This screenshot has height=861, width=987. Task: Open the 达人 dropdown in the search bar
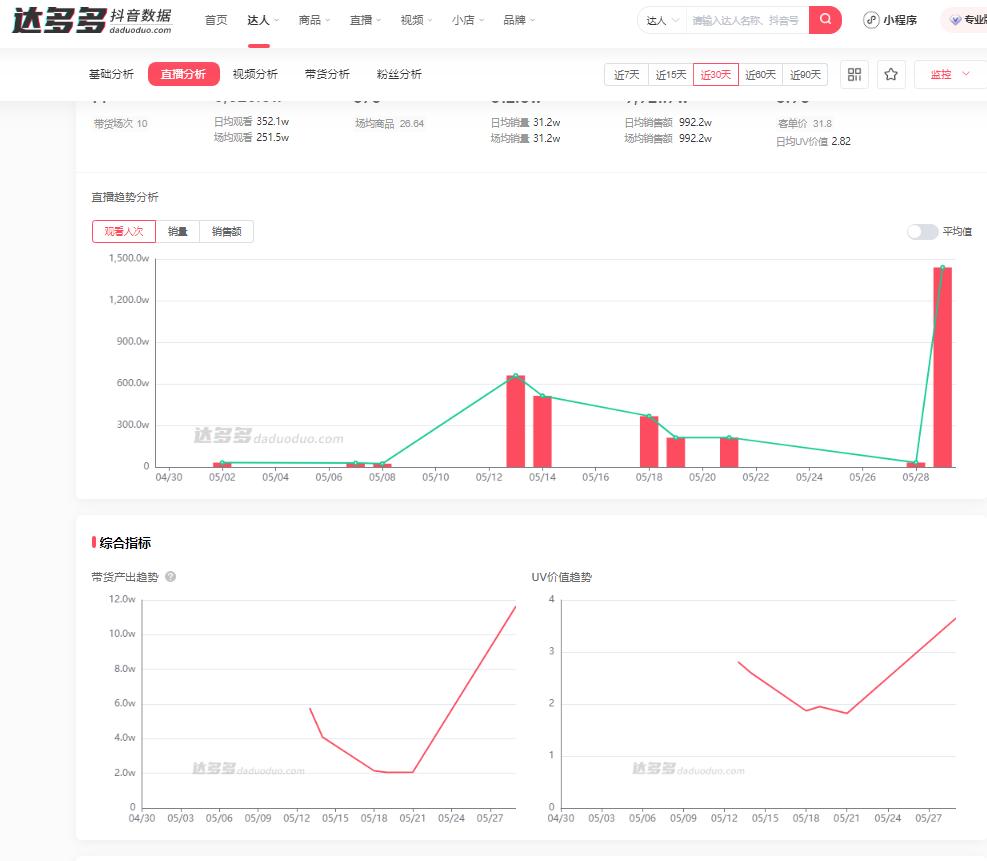click(661, 19)
